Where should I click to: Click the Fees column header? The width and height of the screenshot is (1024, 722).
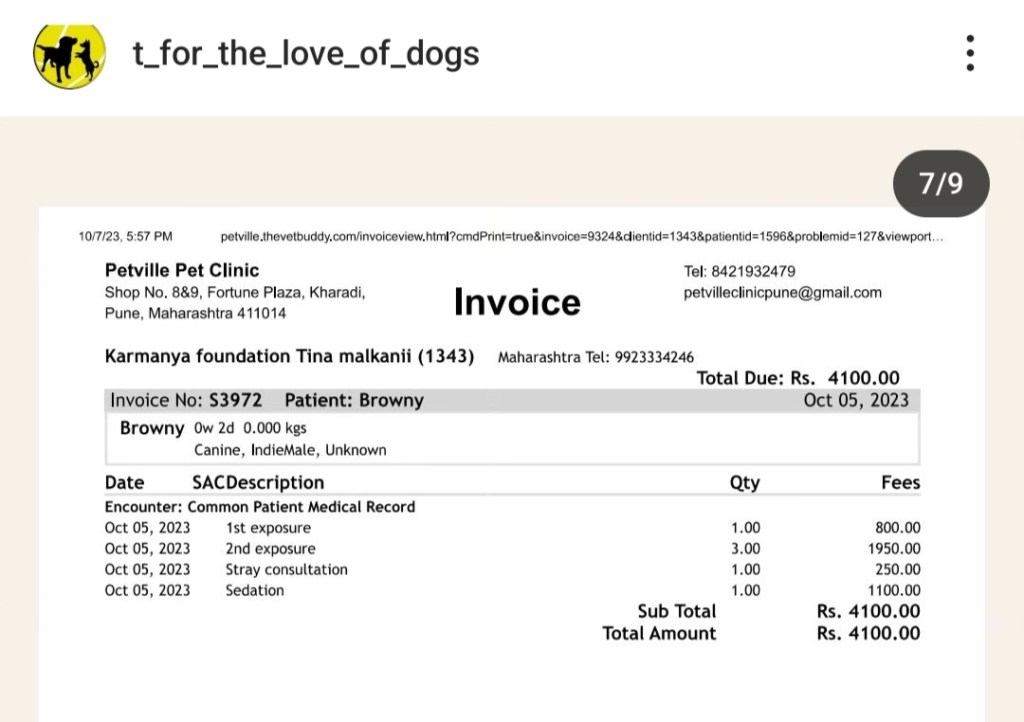click(x=900, y=483)
